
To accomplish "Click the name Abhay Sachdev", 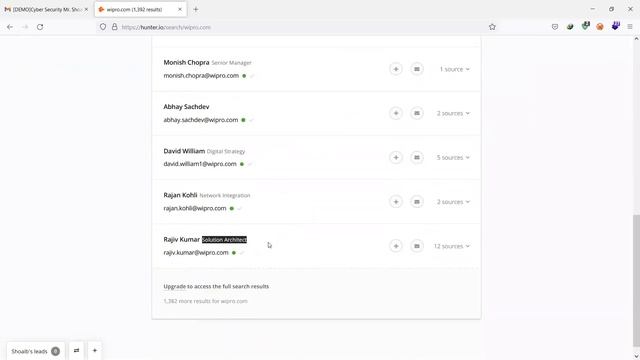I will [186, 107].
